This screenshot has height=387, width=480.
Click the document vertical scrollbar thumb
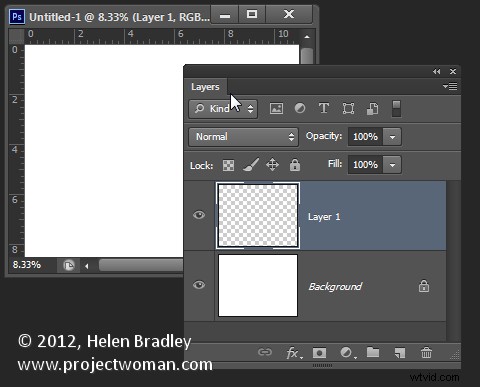pos(307,56)
